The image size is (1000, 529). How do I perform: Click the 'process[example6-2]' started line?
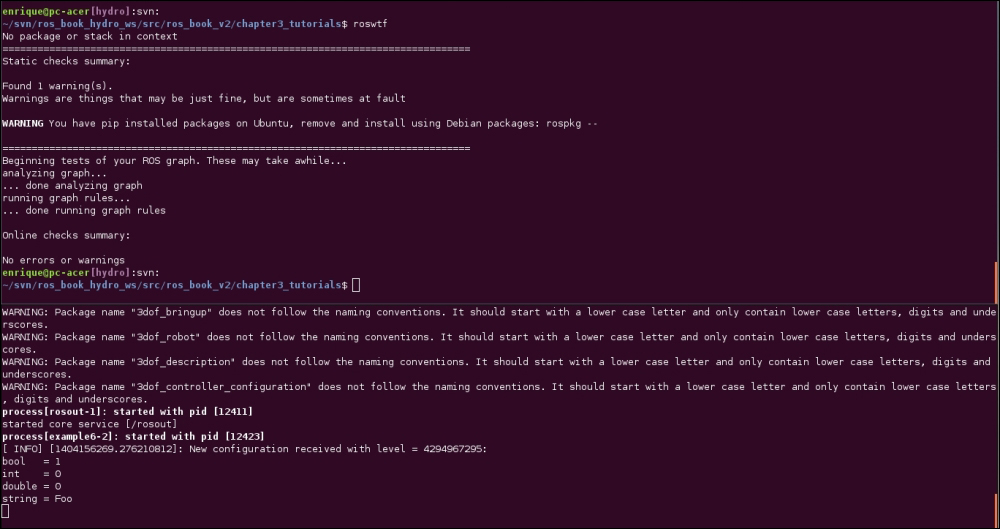[133, 436]
